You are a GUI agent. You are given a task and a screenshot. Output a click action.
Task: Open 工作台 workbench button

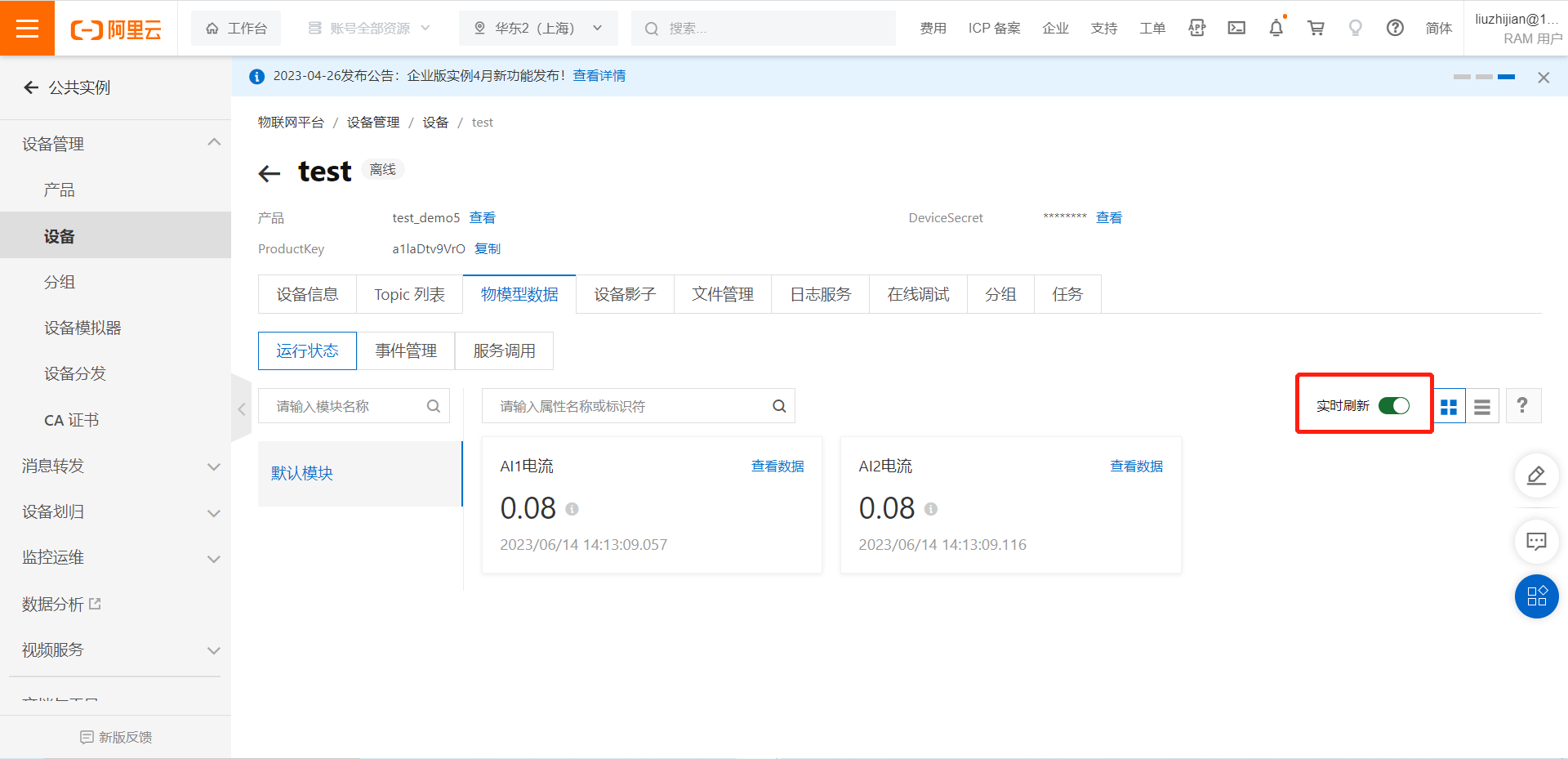tap(236, 28)
